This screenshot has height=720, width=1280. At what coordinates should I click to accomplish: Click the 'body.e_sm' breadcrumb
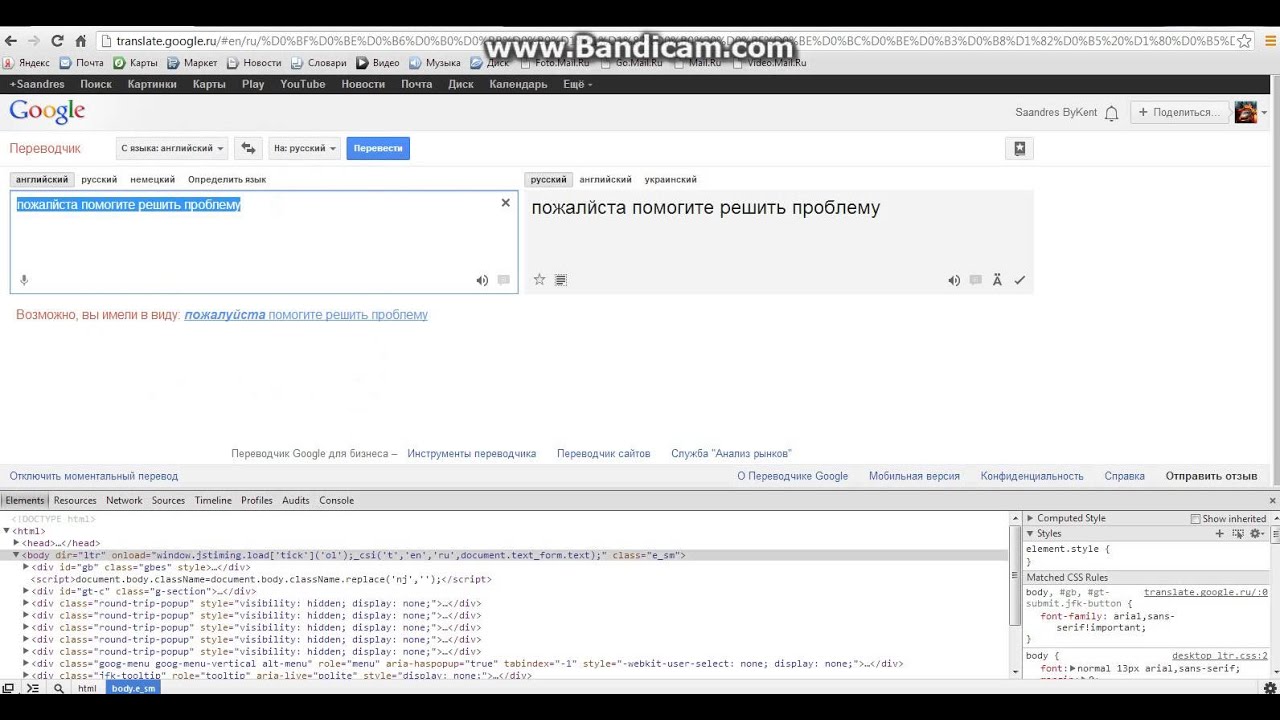(x=133, y=688)
